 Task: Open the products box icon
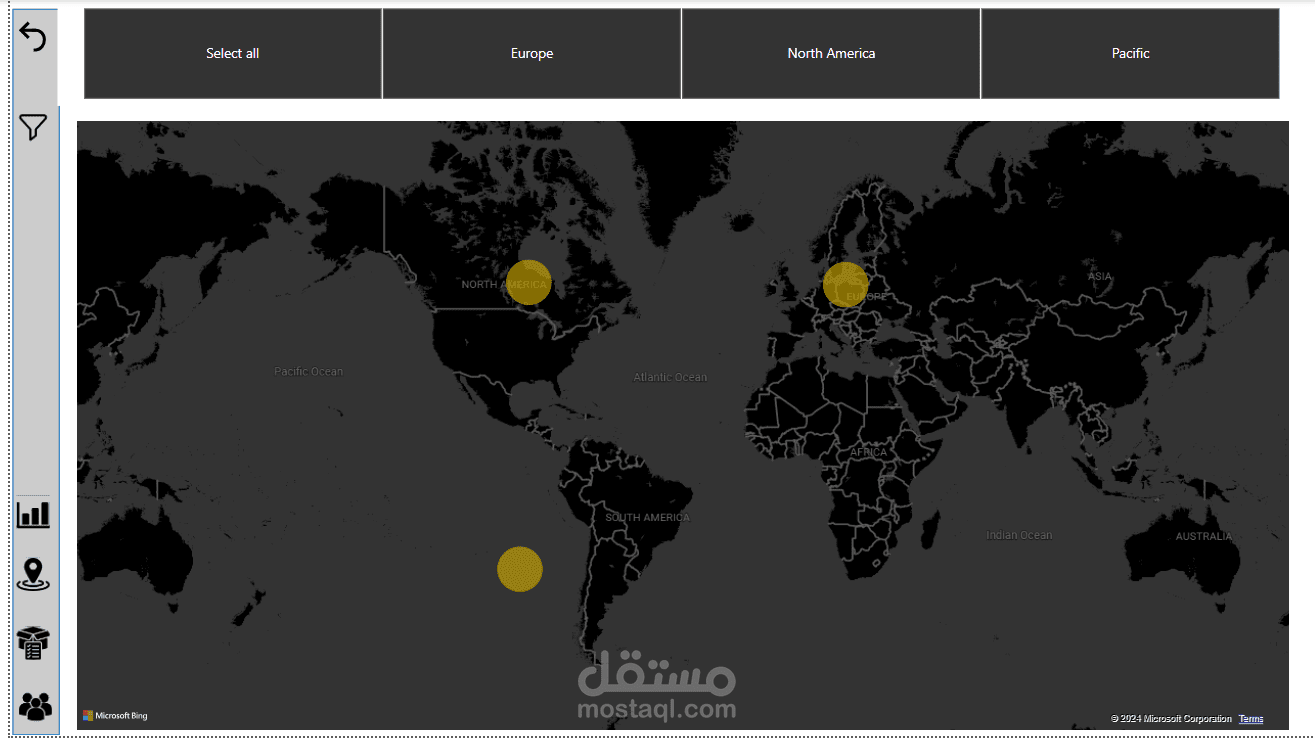33,643
